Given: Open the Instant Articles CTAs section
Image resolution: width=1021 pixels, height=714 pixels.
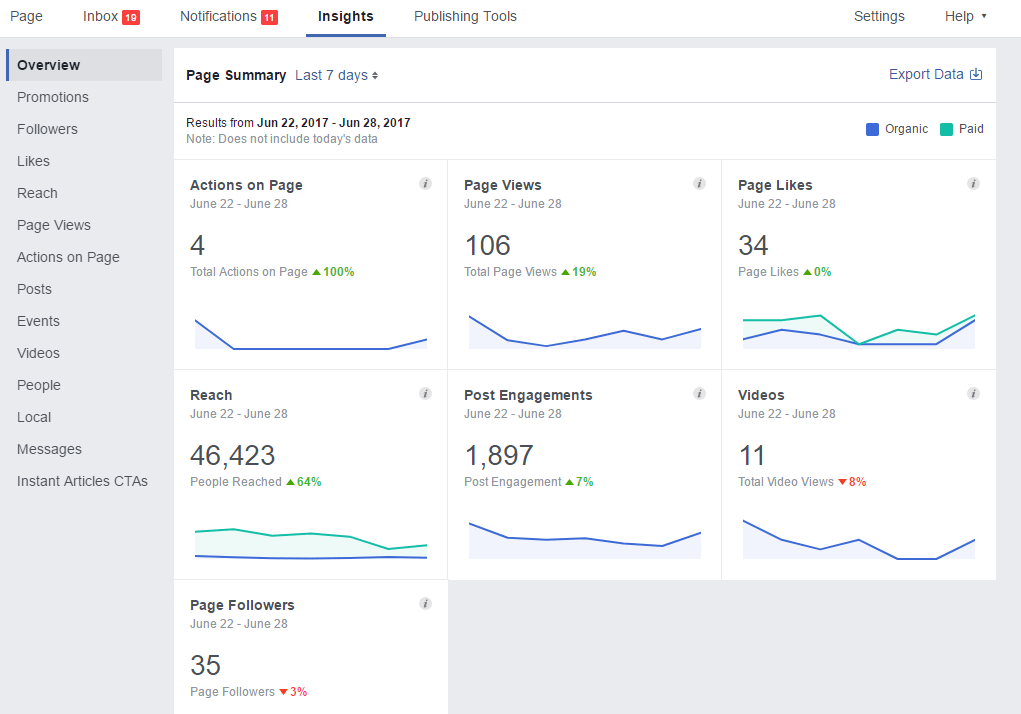Looking at the screenshot, I should tap(82, 481).
